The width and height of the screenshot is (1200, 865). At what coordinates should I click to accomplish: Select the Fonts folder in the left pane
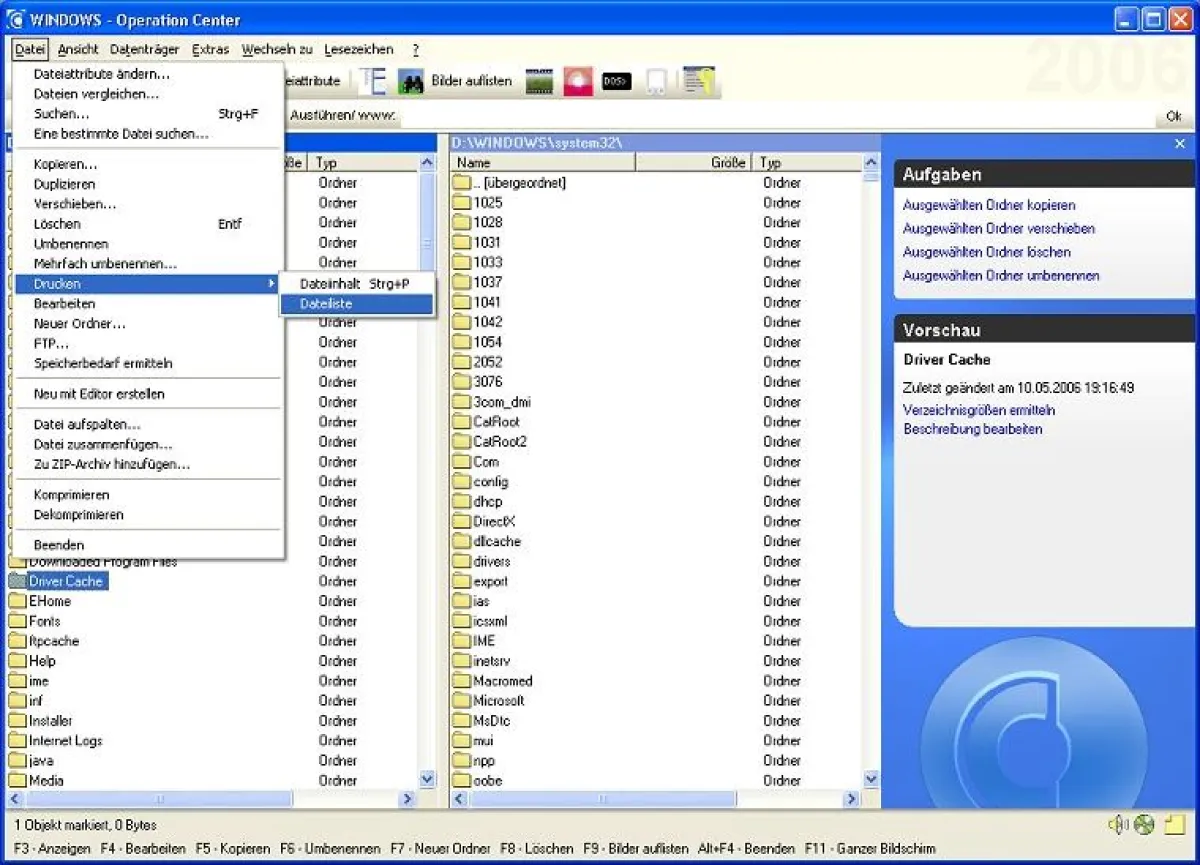[45, 621]
